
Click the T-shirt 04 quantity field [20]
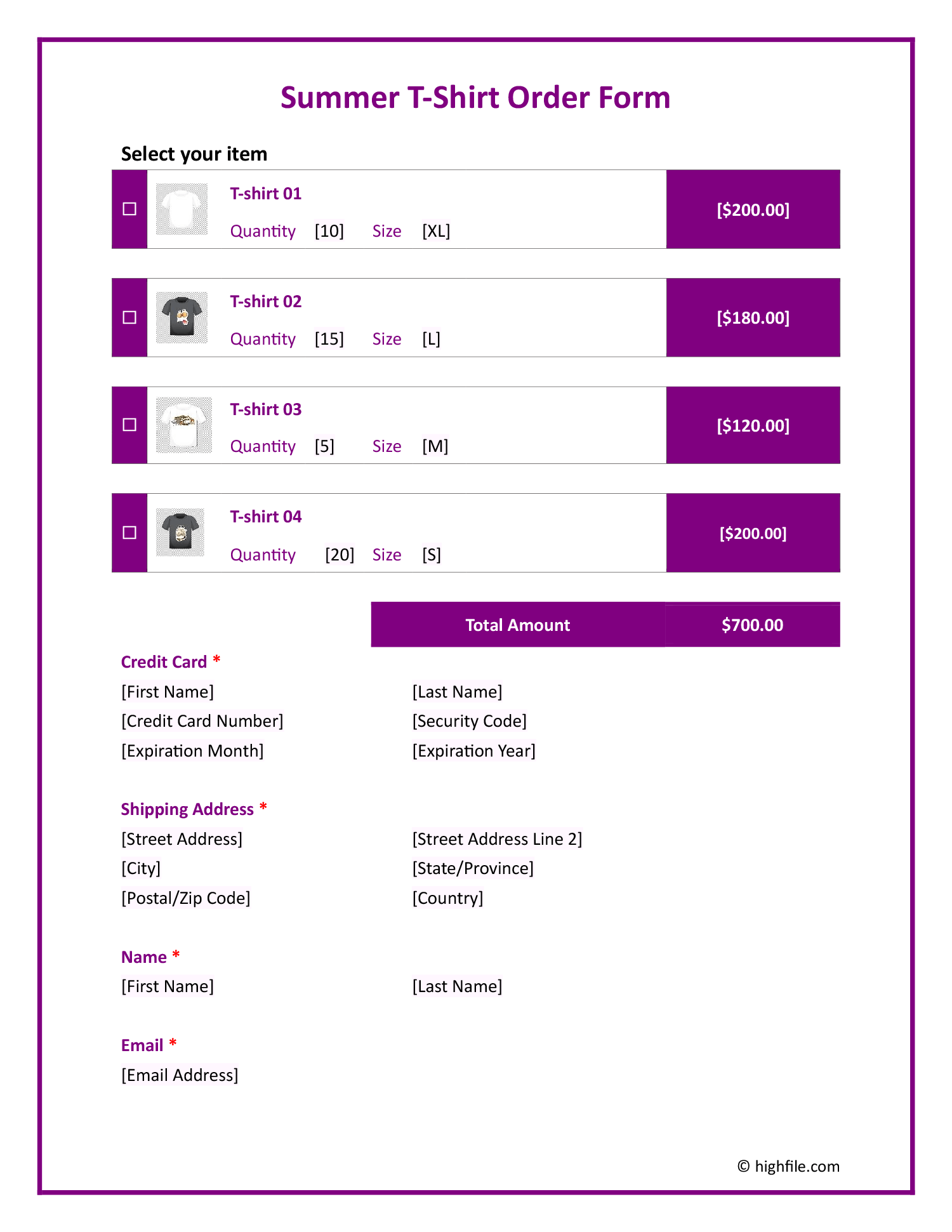[x=340, y=555]
